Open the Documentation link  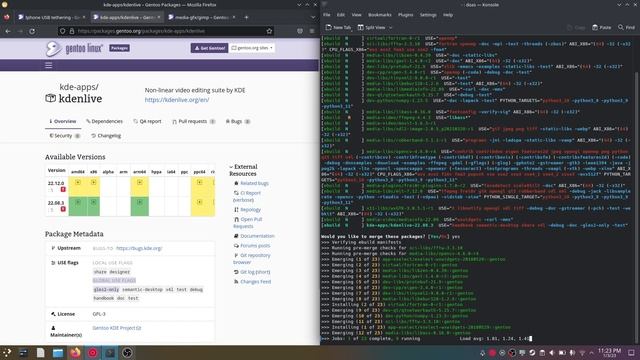pos(257,236)
